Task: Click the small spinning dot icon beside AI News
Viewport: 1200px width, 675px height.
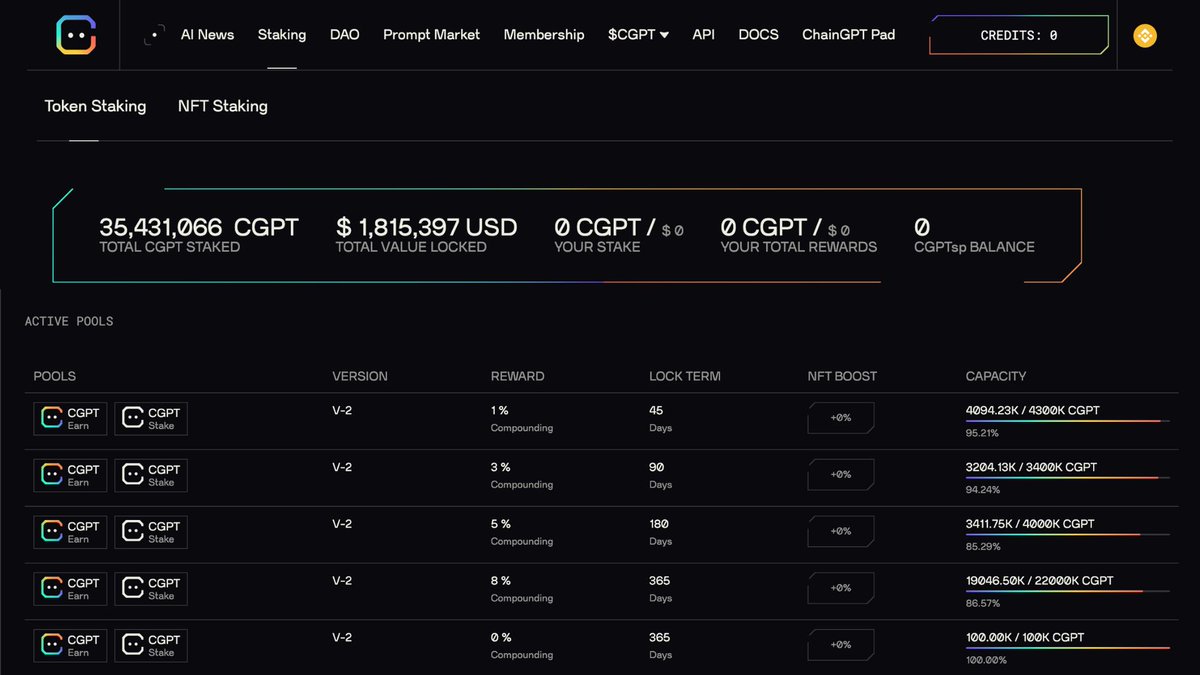Action: coord(154,35)
